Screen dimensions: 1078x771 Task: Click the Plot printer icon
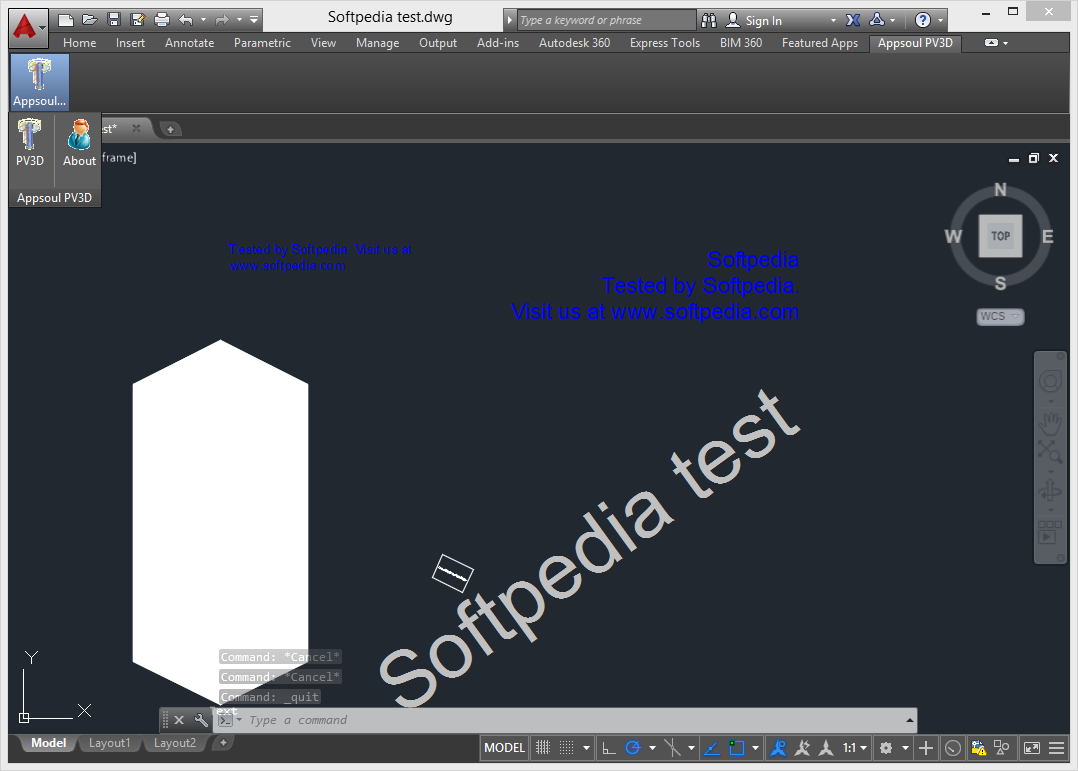click(162, 20)
